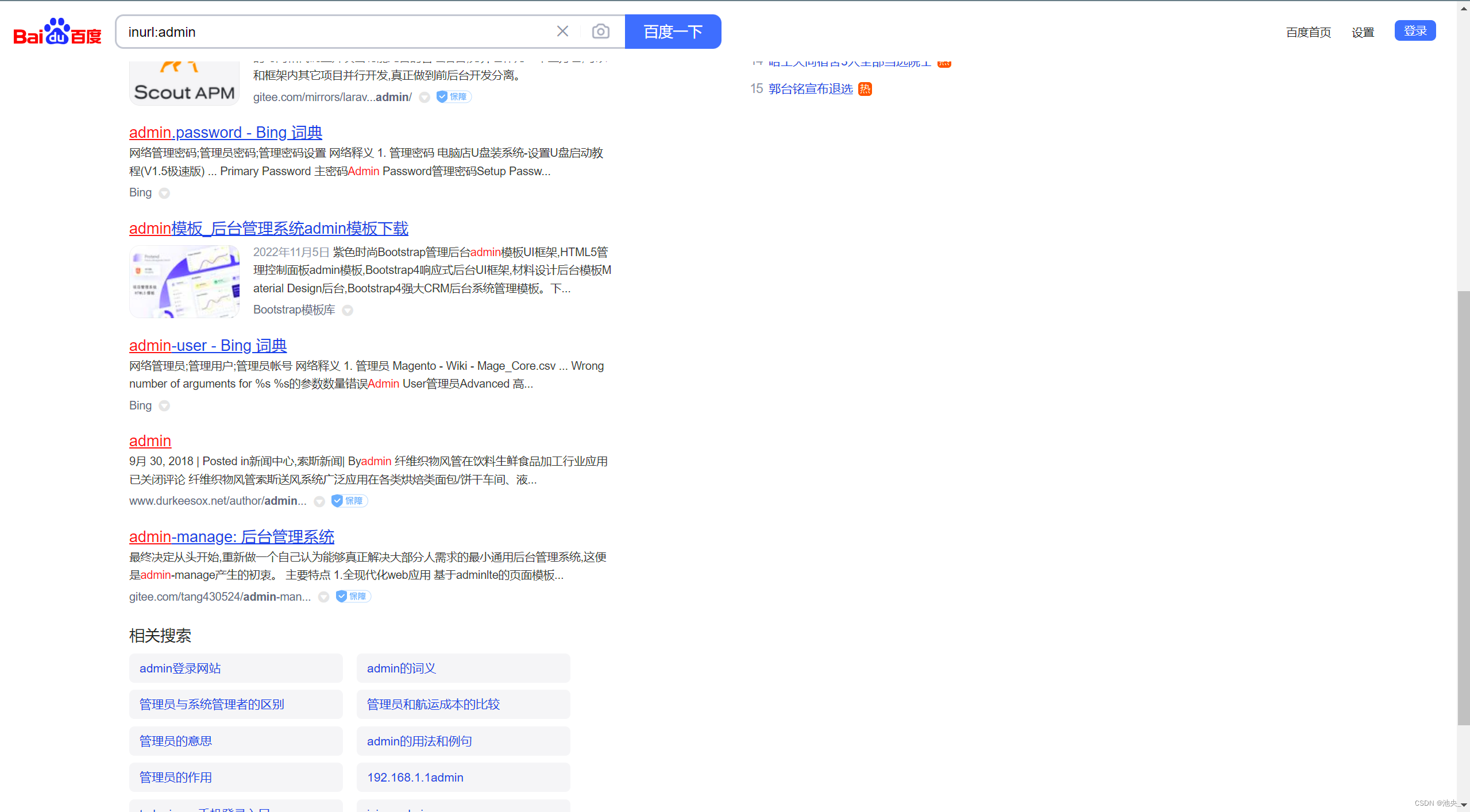
Task: Select related search 管理员和航运成本的比较
Action: pos(464,704)
